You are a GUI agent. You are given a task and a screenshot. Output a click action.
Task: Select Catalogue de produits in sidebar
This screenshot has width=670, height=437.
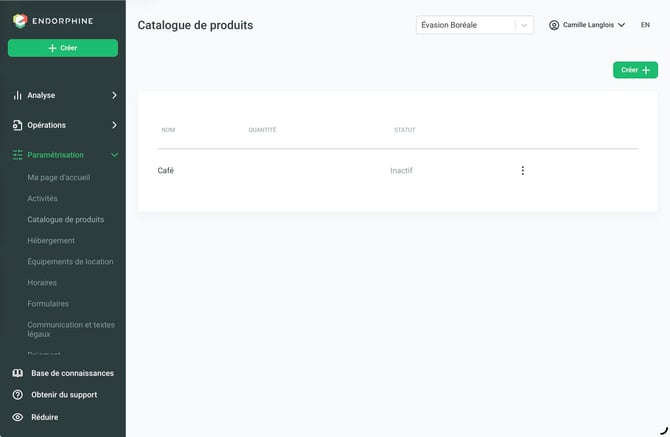pyautogui.click(x=66, y=220)
